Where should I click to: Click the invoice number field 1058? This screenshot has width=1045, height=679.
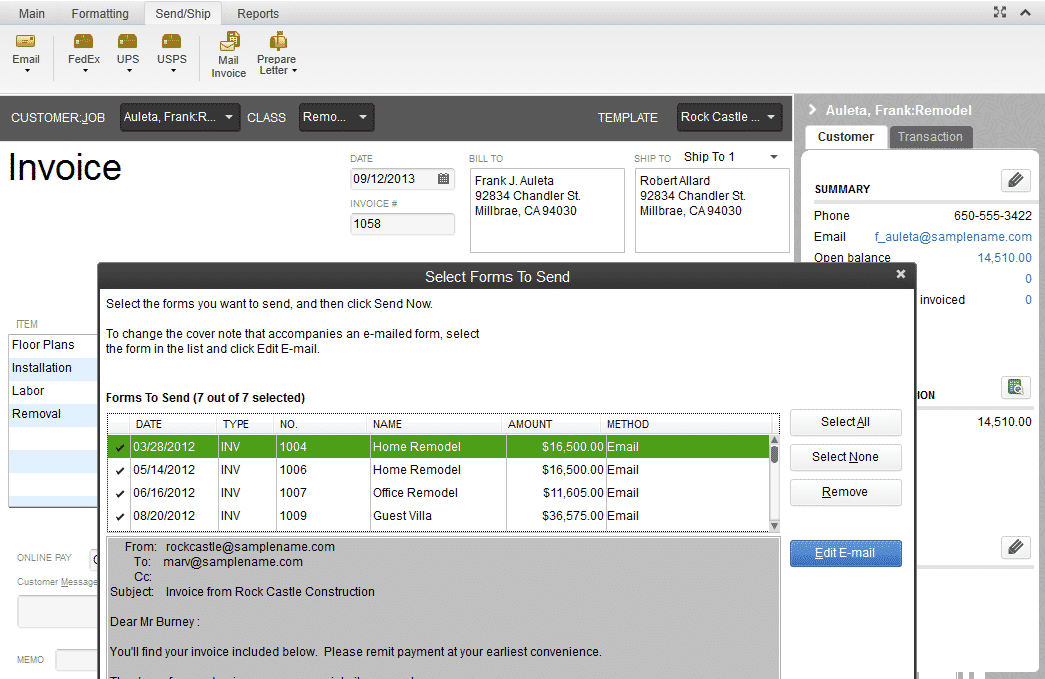point(402,224)
